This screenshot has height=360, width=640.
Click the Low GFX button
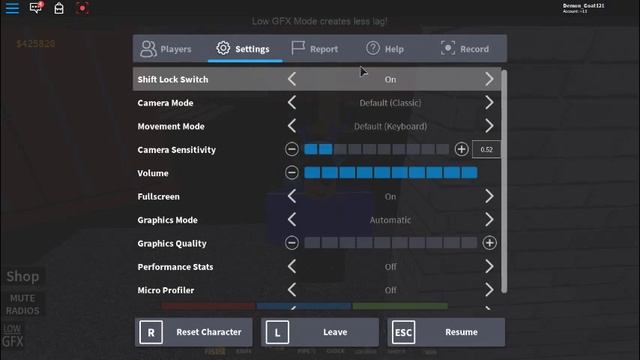[x=12, y=336]
